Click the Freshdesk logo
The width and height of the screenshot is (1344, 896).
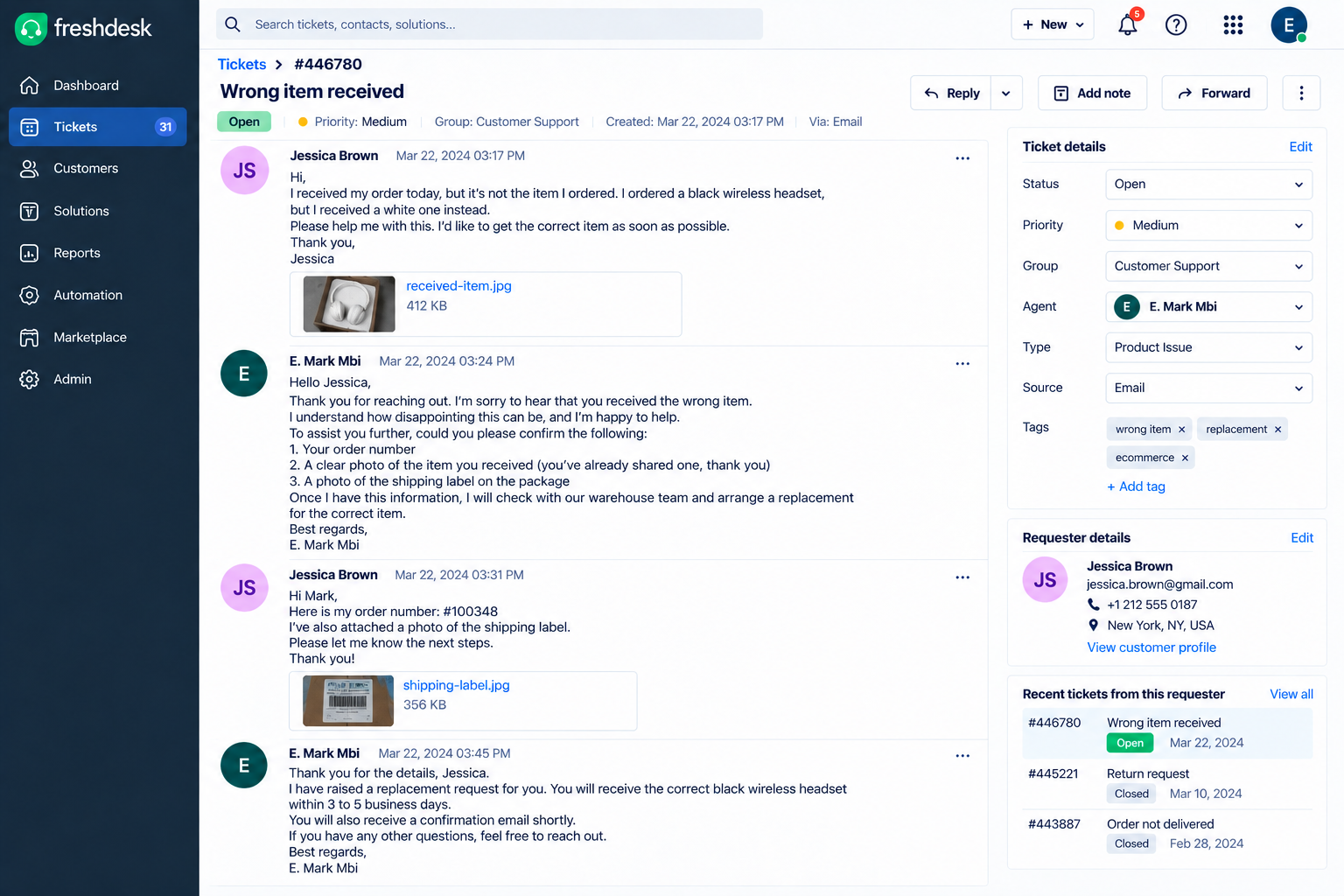tap(84, 28)
